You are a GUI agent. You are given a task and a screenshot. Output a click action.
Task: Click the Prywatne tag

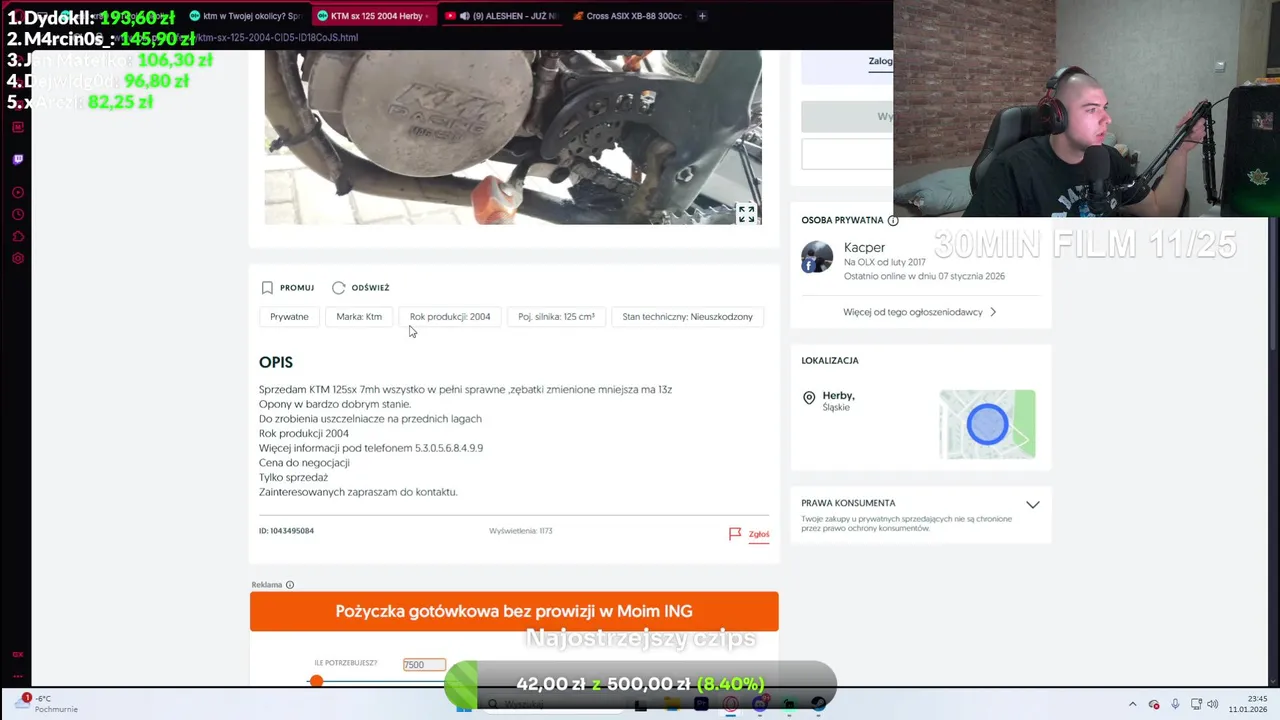click(x=289, y=317)
